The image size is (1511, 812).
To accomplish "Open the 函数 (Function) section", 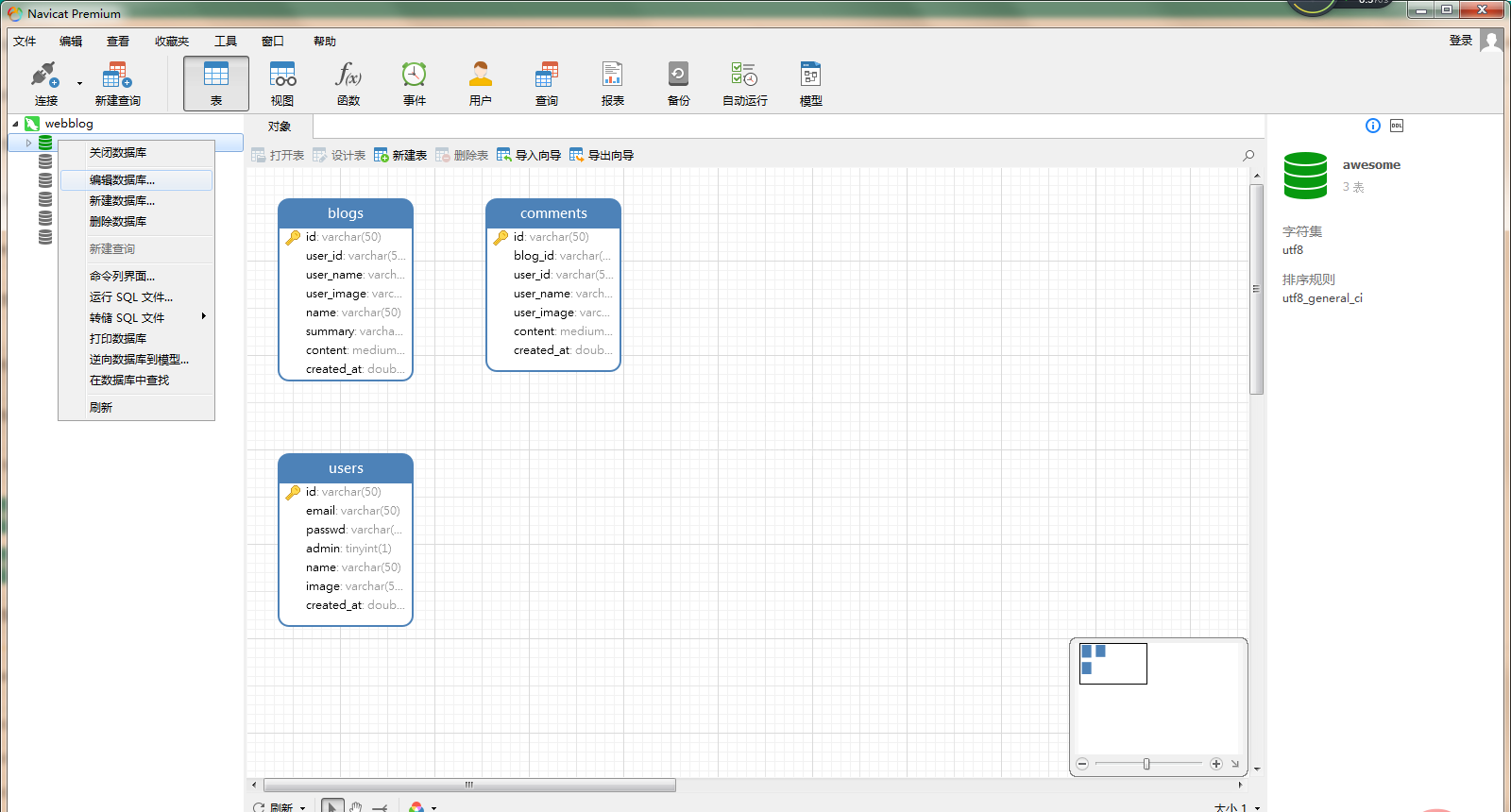I will [348, 84].
